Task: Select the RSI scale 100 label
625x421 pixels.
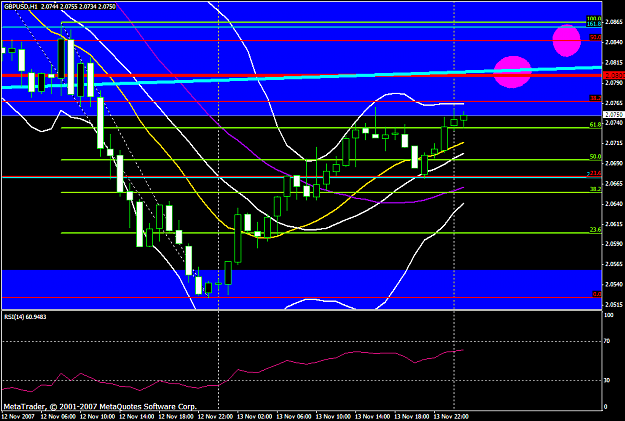Action: [x=609, y=315]
